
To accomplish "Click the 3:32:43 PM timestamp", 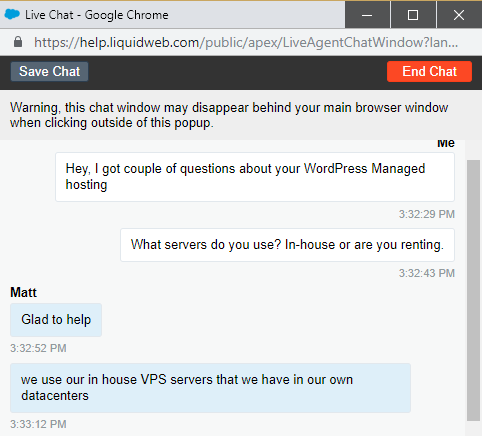I will click(x=427, y=273).
